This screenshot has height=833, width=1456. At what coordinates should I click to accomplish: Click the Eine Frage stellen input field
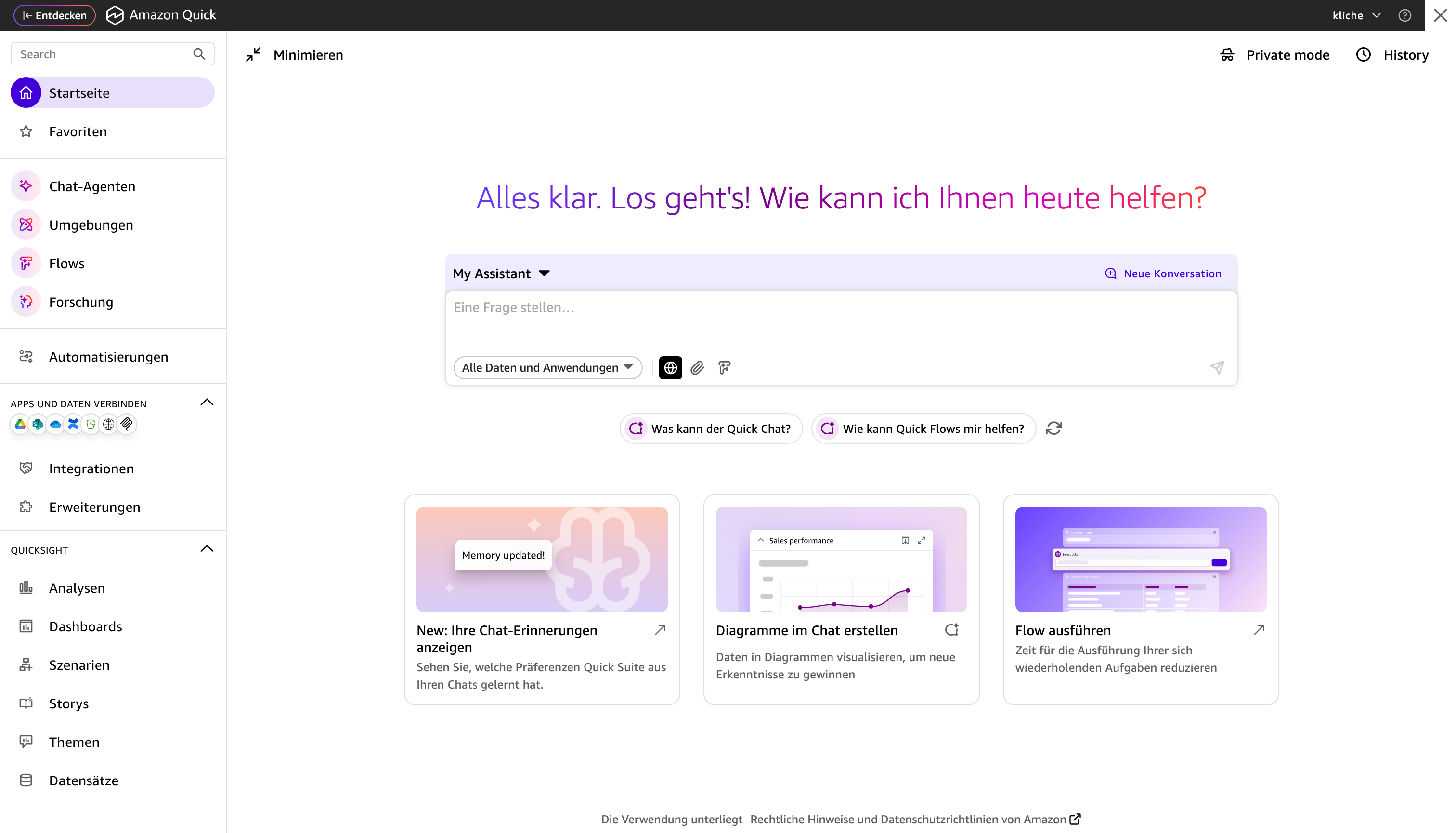pos(840,320)
